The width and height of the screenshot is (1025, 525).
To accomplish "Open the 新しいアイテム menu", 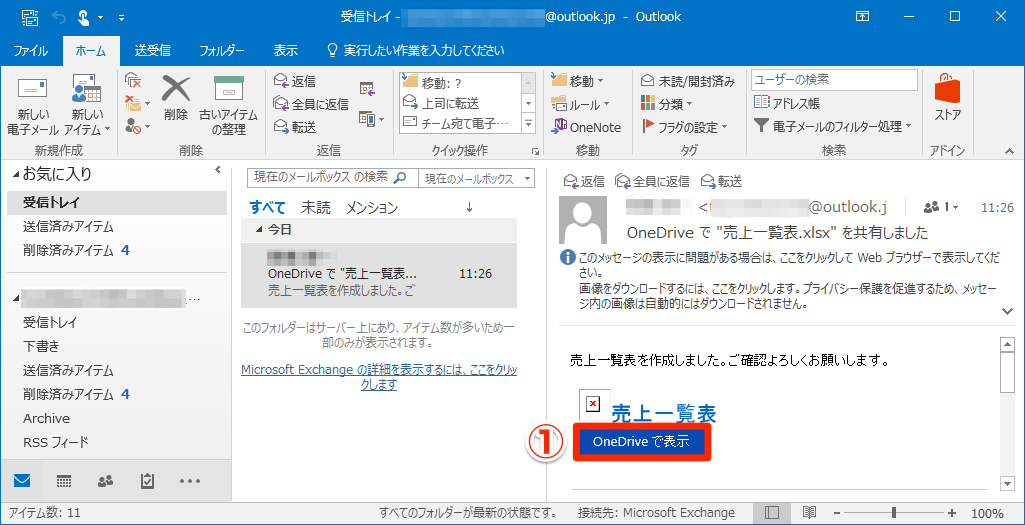I will coord(88,105).
